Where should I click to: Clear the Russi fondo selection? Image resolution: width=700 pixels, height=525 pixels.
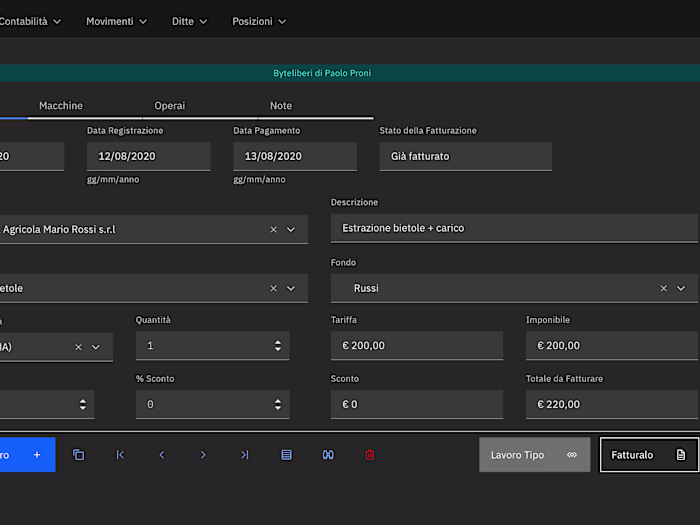pos(663,288)
